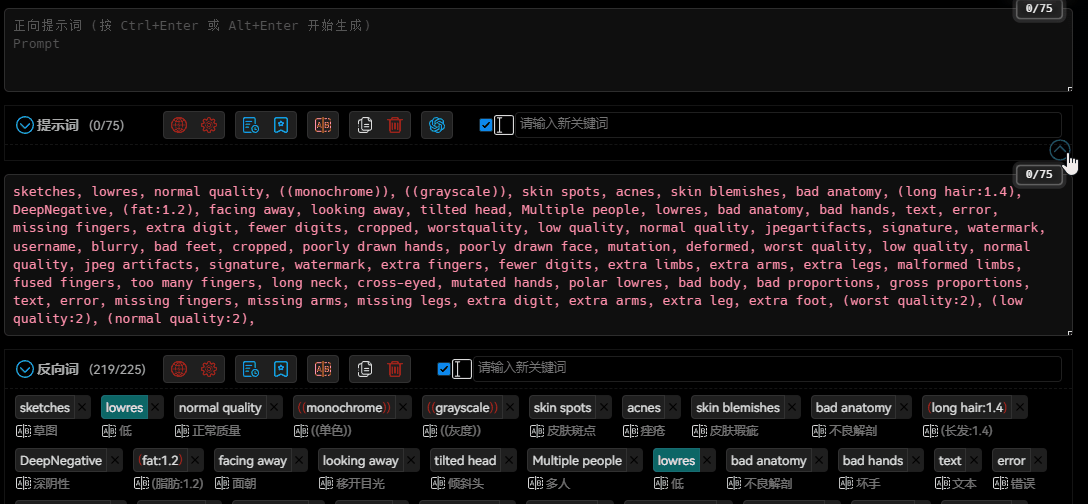Select the ((grayscale)) keyword tag
The height and width of the screenshot is (504, 1088).
461,408
